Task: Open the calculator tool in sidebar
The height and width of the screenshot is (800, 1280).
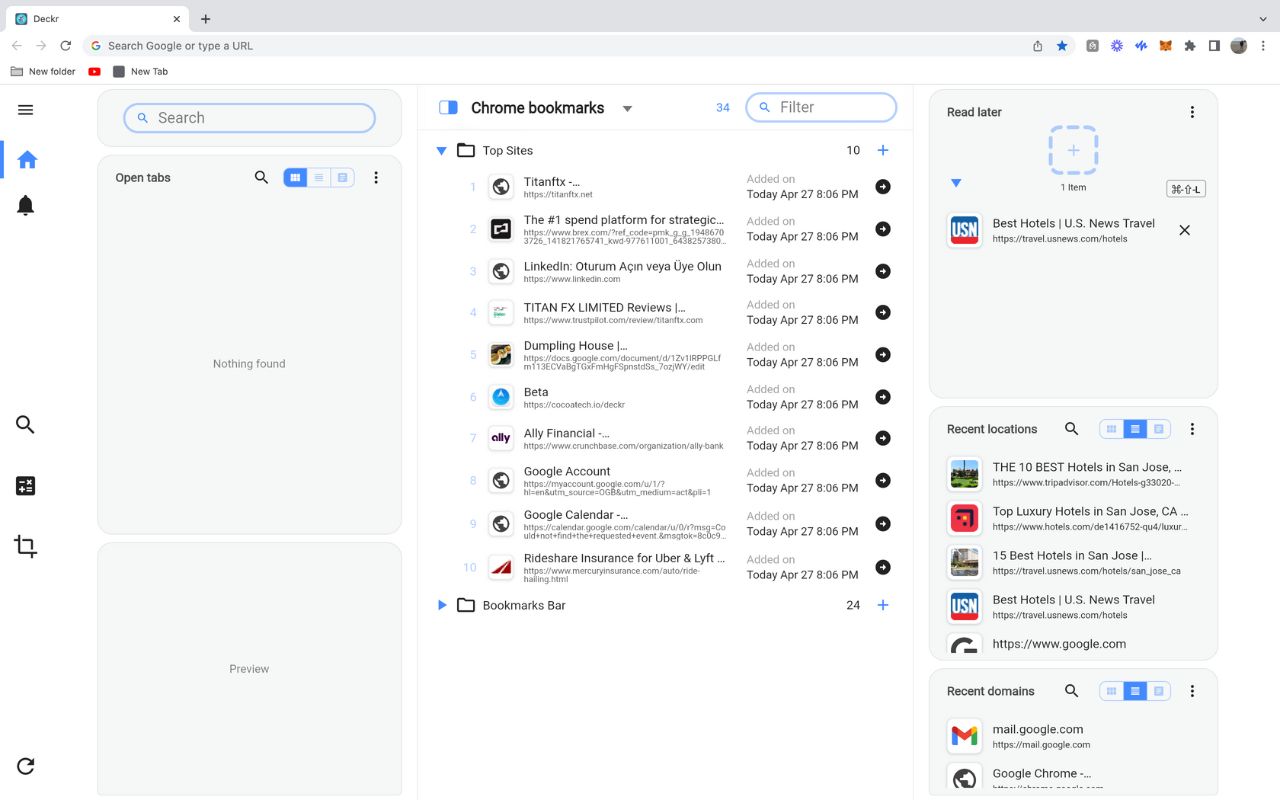Action: tap(26, 486)
